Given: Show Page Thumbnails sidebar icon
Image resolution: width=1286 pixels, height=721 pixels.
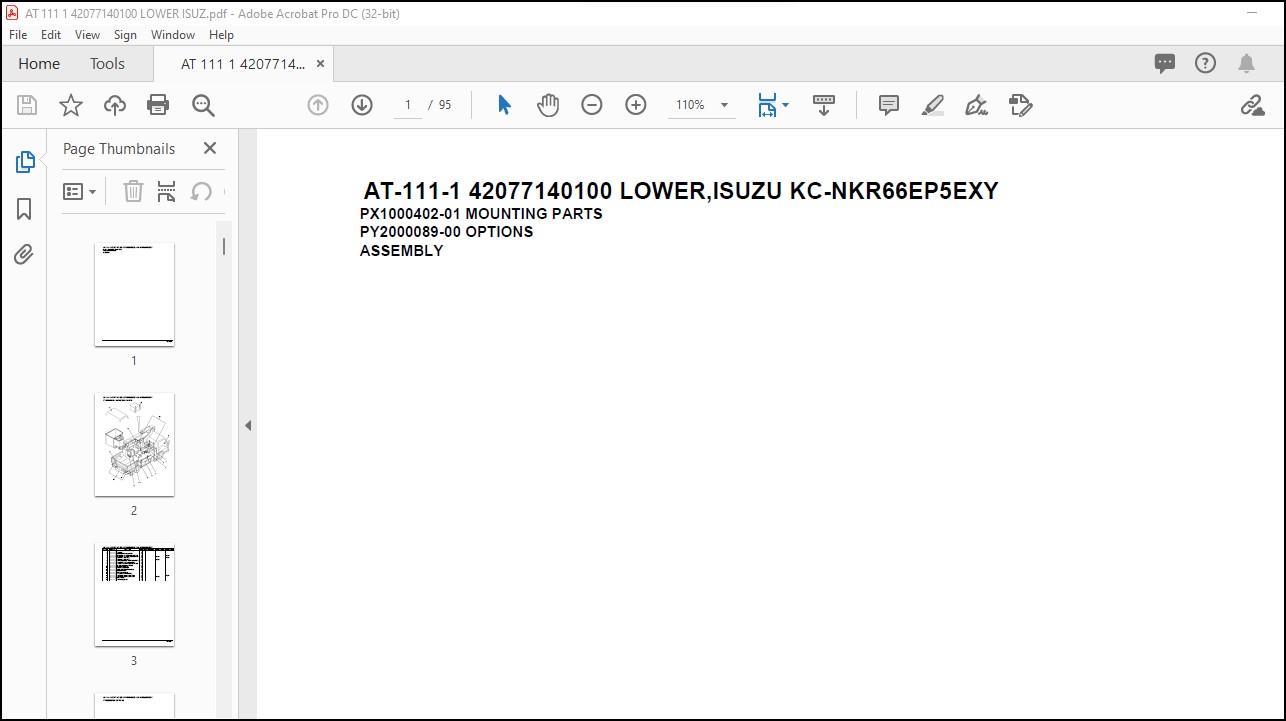Looking at the screenshot, I should 25,162.
